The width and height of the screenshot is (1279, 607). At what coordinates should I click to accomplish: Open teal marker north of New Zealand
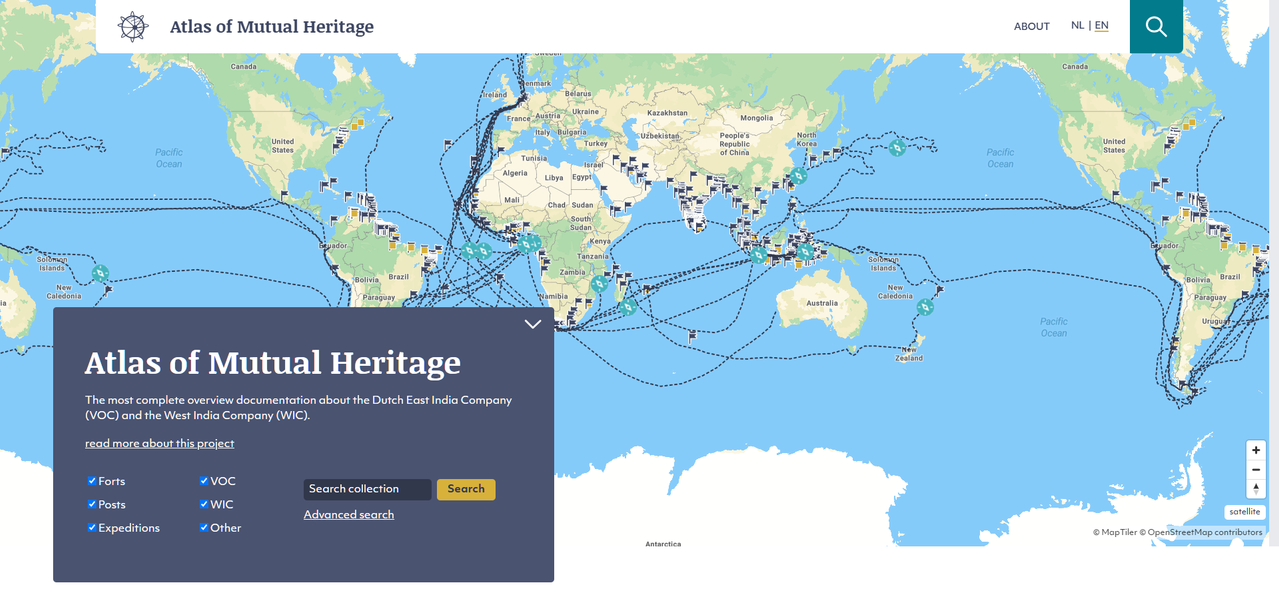[925, 307]
